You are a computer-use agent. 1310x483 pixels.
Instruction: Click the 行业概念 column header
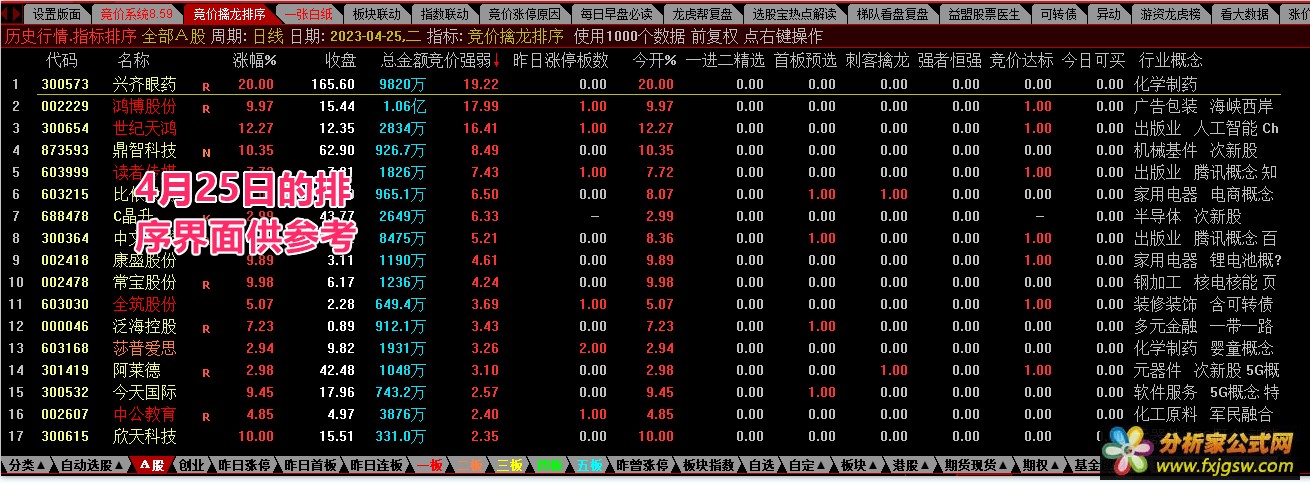tap(1172, 60)
